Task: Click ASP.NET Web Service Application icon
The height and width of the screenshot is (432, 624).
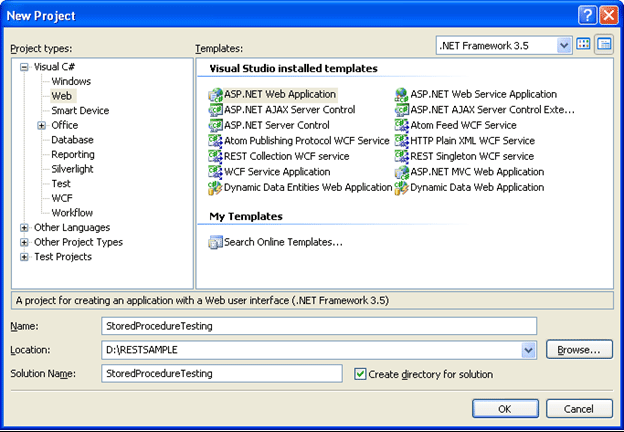Action: pyautogui.click(x=402, y=95)
